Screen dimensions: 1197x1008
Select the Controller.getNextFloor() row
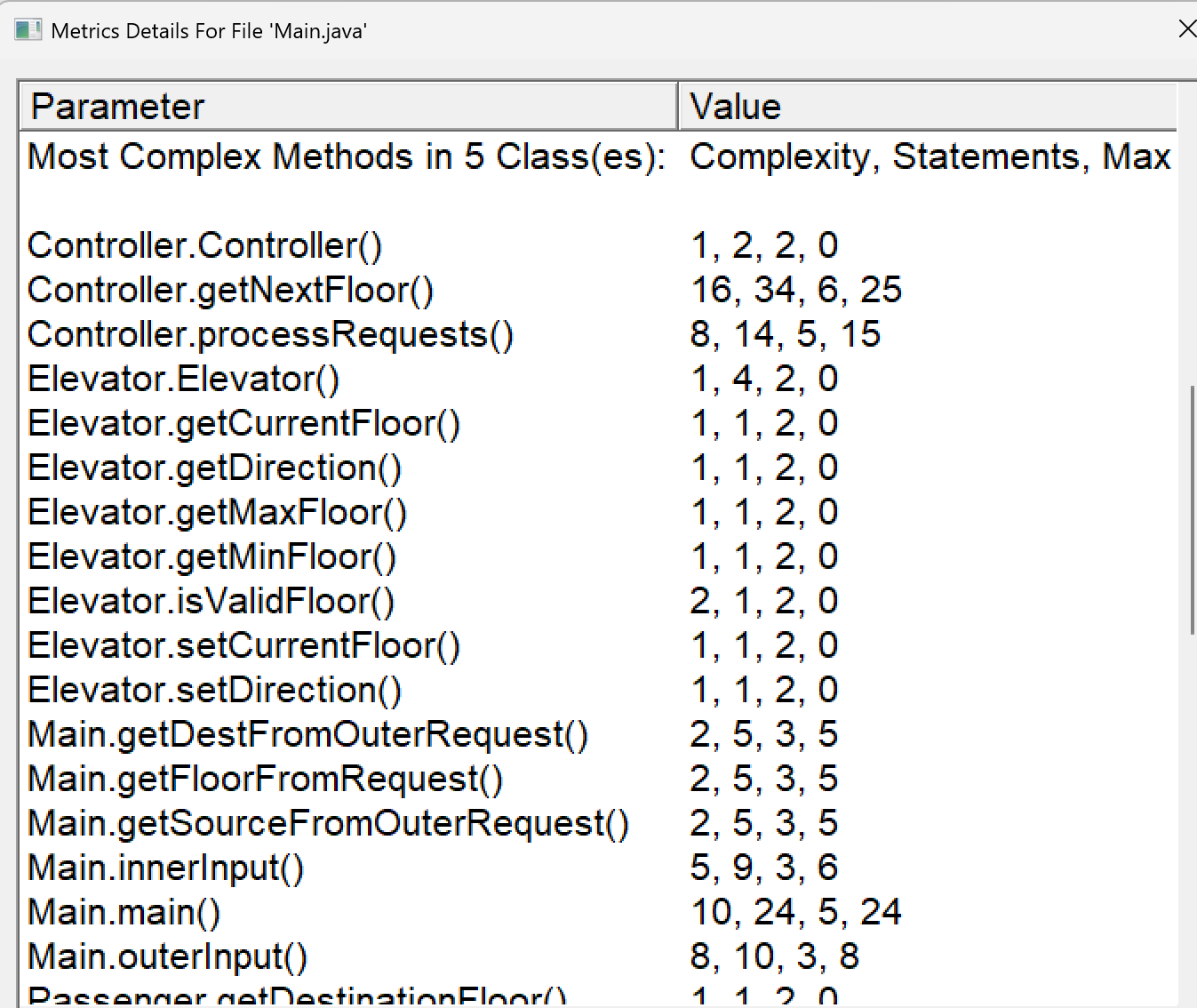tap(231, 290)
